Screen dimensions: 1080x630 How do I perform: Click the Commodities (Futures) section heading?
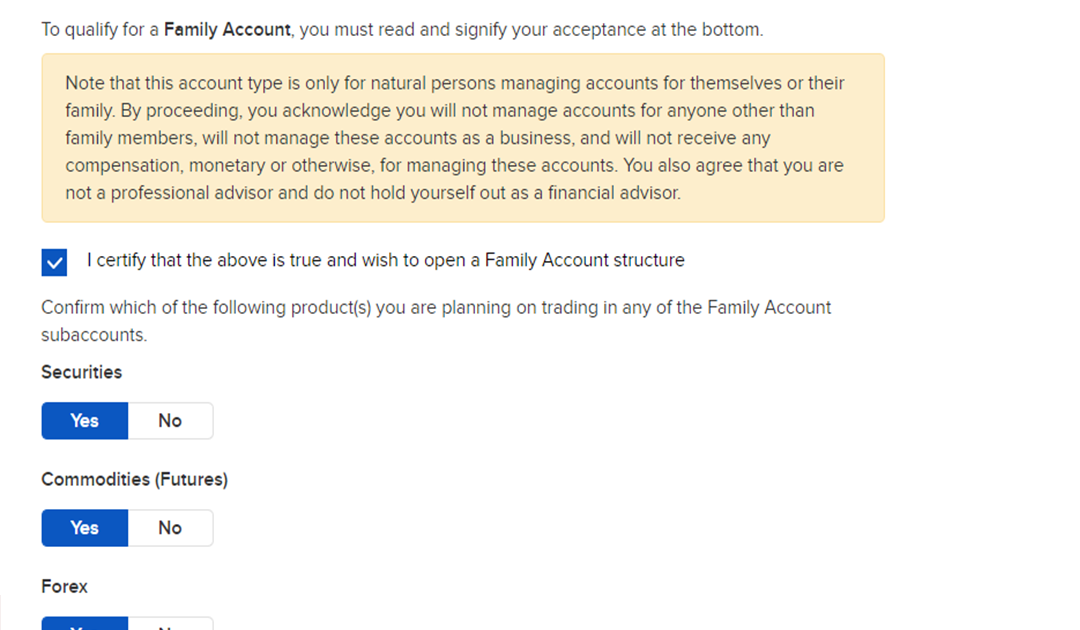pyautogui.click(x=134, y=480)
